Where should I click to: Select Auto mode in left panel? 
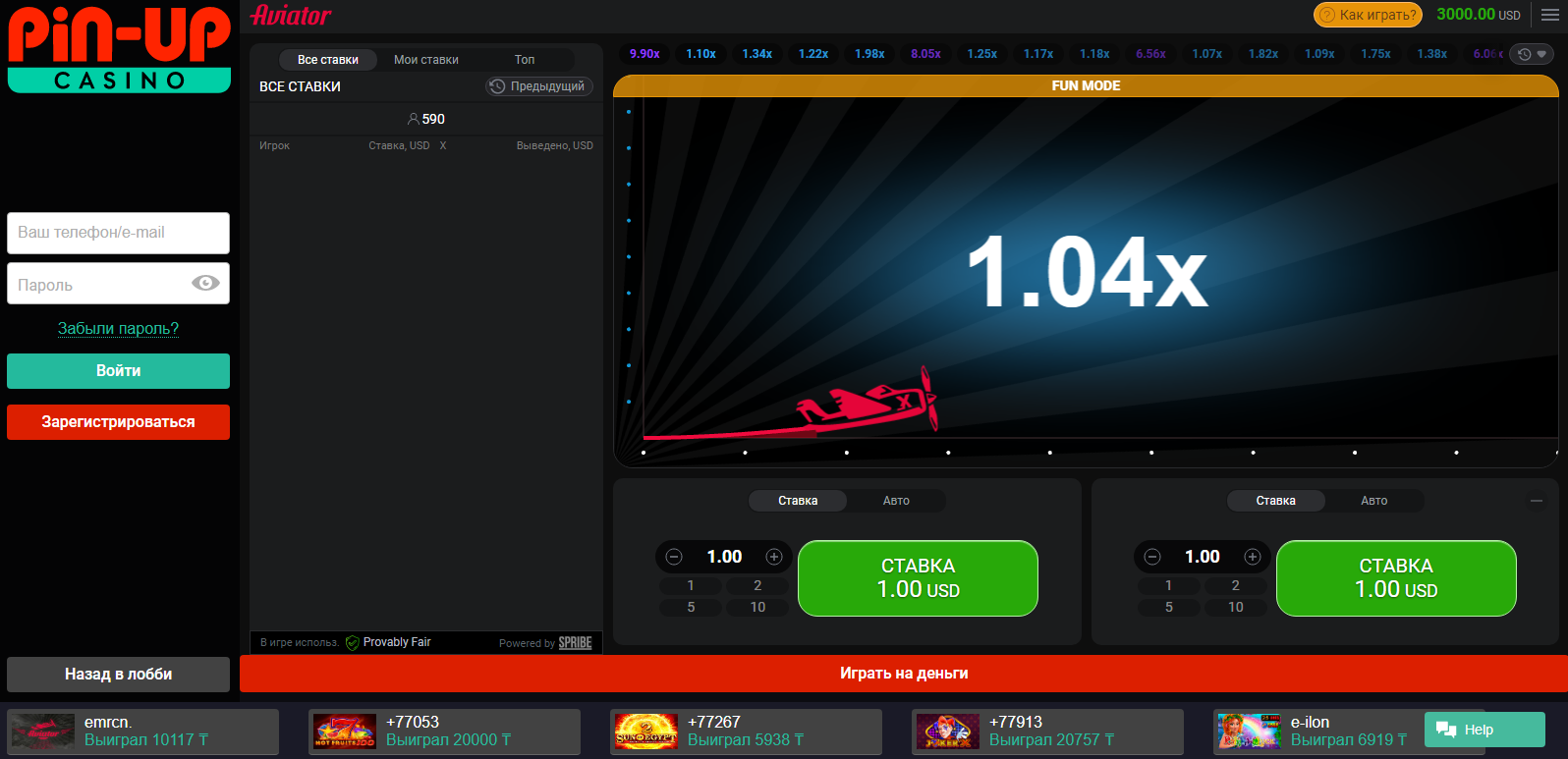(x=896, y=501)
